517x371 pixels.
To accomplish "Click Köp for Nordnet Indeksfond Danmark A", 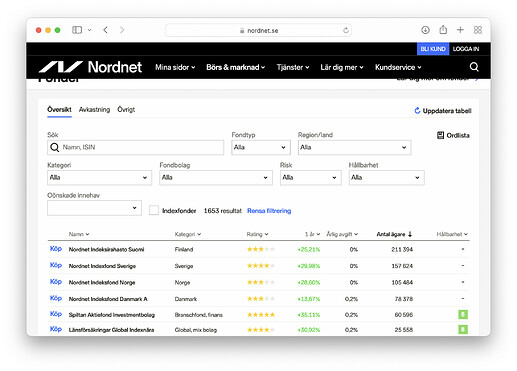I will coord(56,298).
